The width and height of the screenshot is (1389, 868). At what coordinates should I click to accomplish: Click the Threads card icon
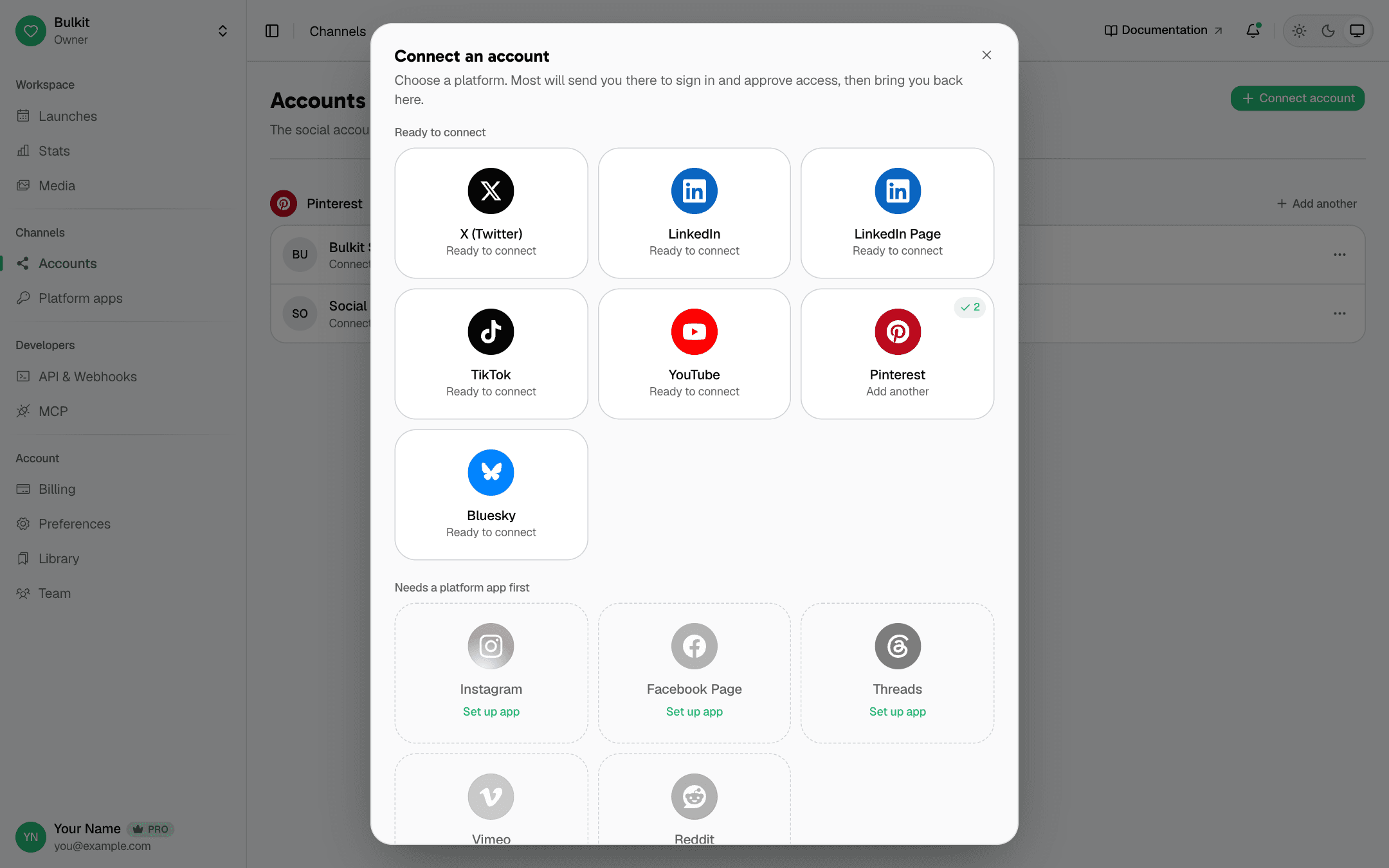tap(898, 646)
